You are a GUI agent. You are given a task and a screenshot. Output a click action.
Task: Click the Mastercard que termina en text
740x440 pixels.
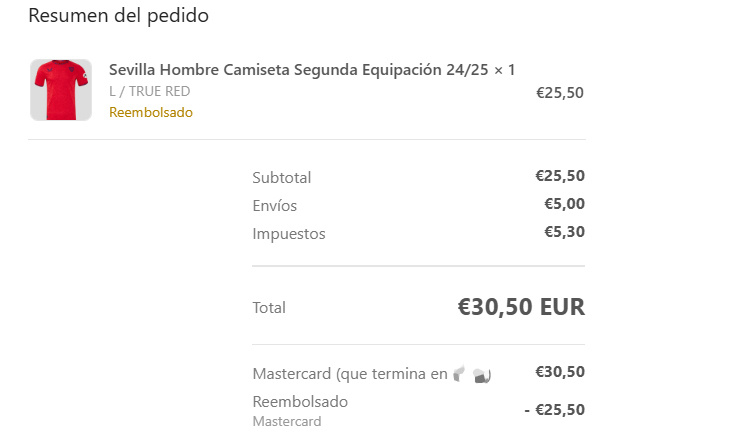tap(350, 374)
